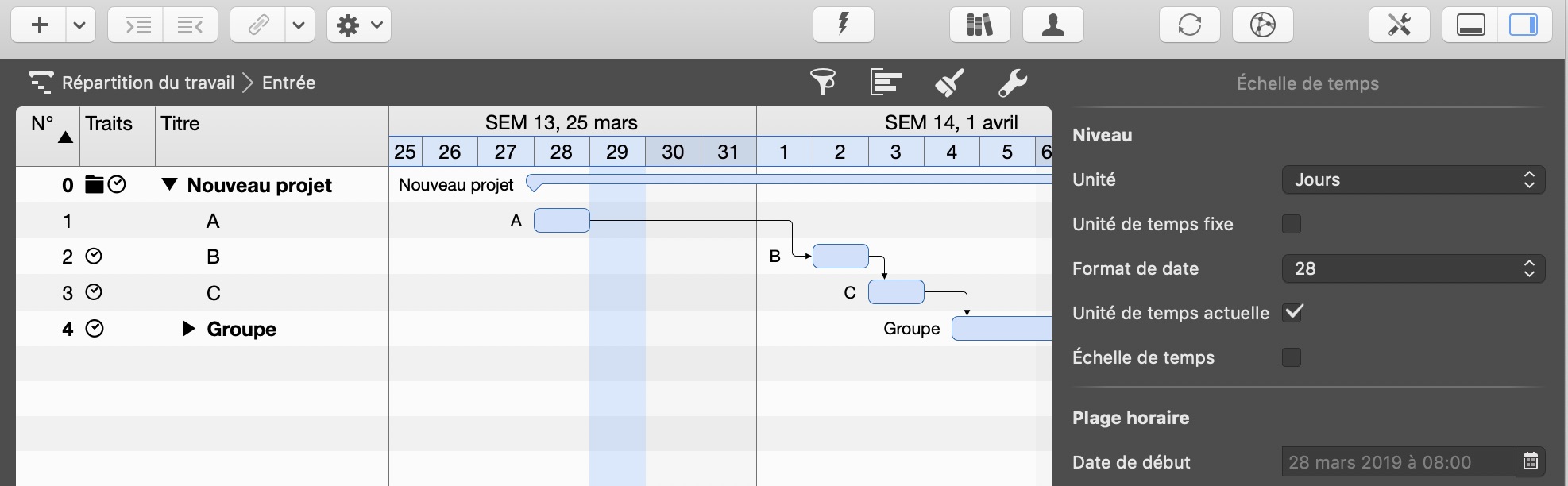The image size is (1568, 486).
Task: Click the Entrée breadcrumb item
Action: coord(288,83)
